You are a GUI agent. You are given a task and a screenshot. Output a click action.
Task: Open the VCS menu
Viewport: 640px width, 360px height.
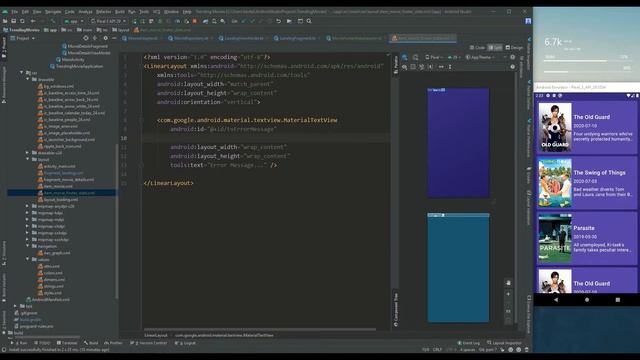(156, 12)
